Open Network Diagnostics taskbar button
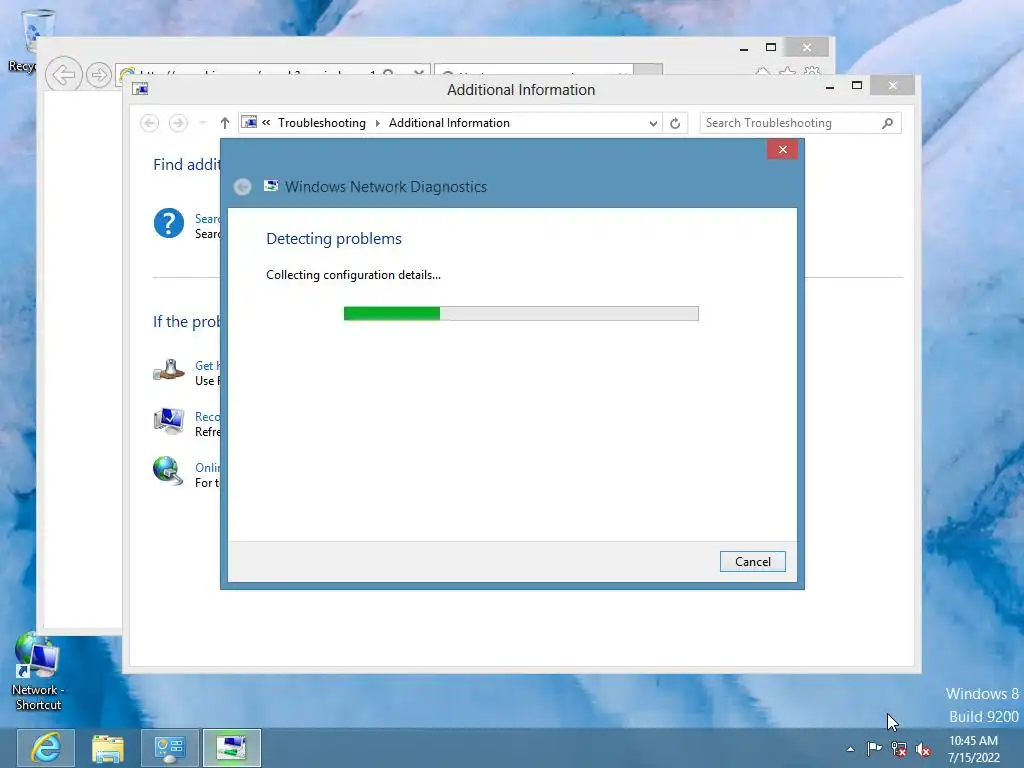 [232, 748]
